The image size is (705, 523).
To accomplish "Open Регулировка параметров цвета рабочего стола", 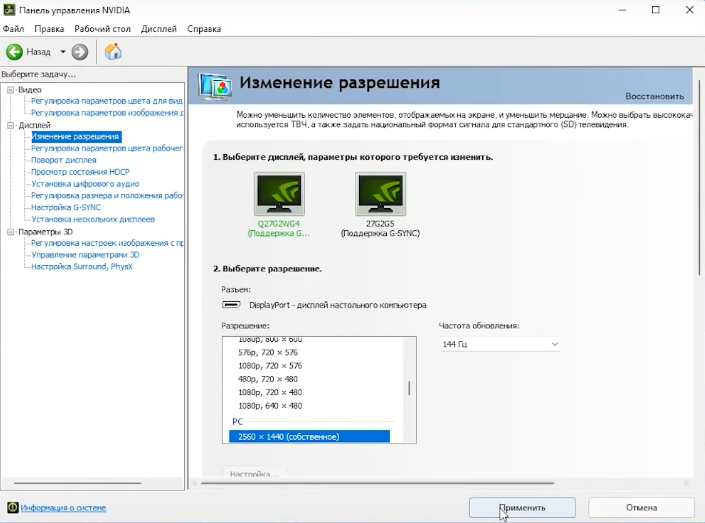I will pos(107,148).
